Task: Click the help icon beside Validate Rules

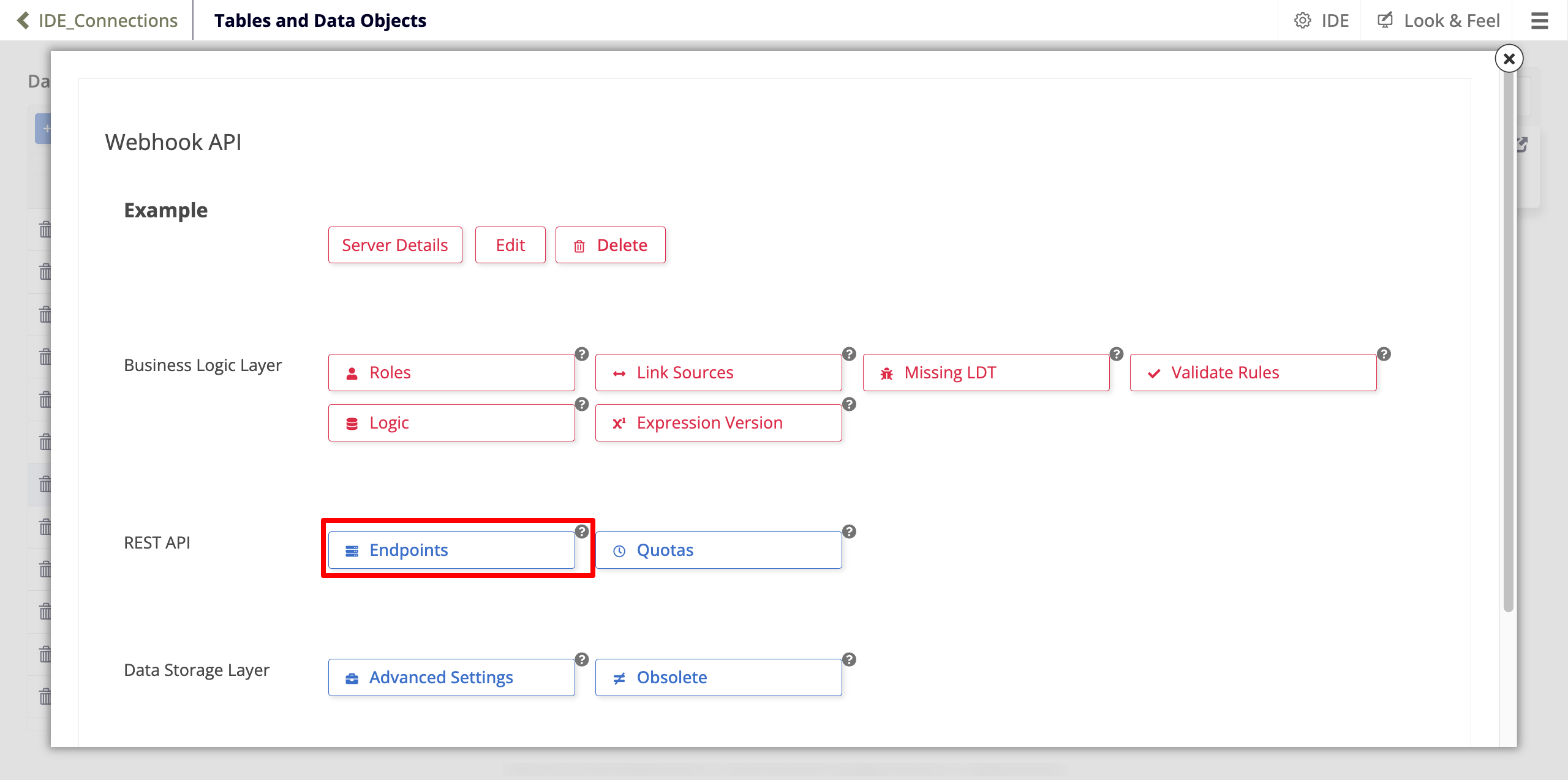Action: coord(1384,354)
